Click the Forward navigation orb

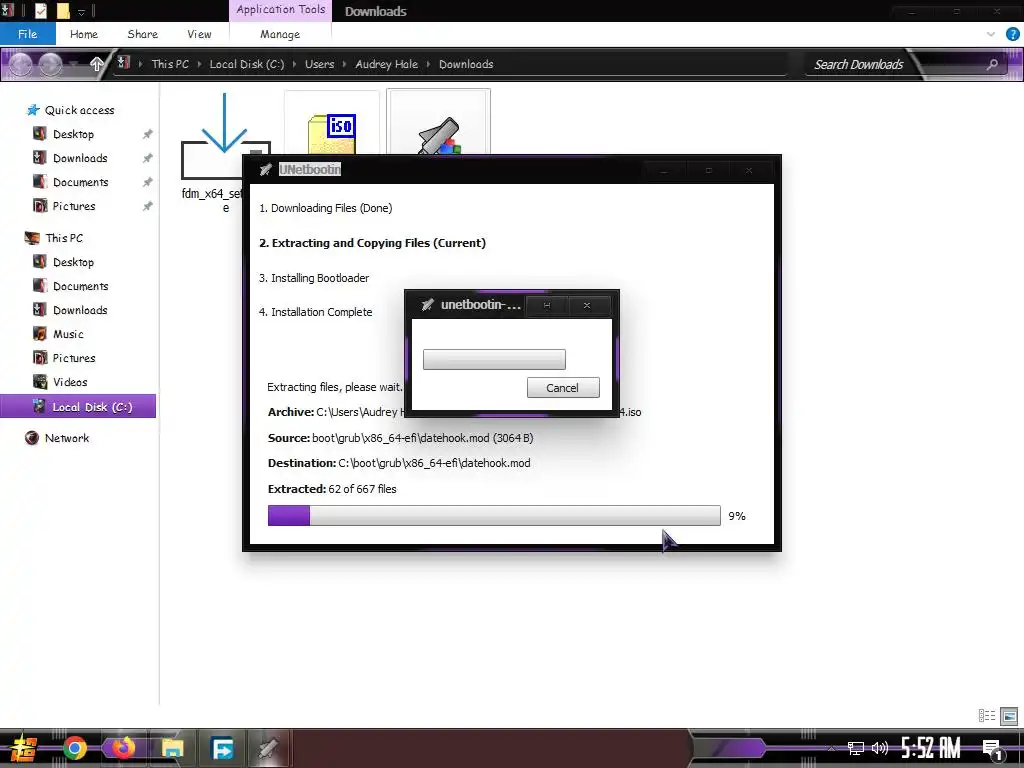pyautogui.click(x=50, y=64)
